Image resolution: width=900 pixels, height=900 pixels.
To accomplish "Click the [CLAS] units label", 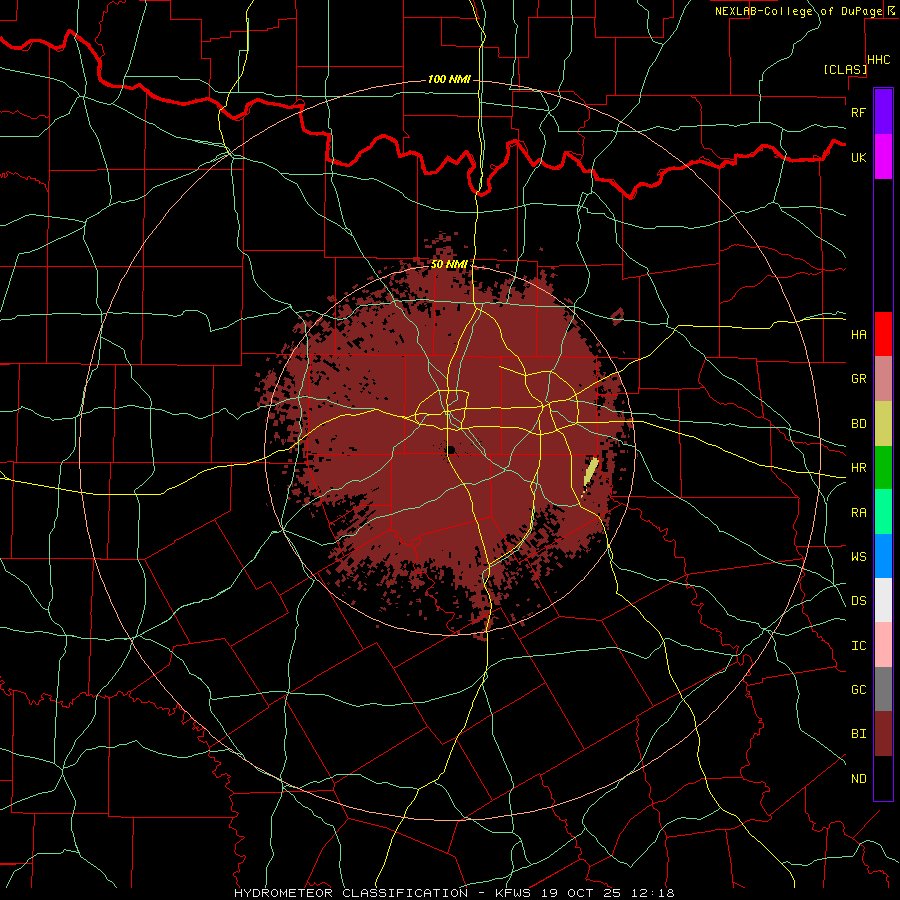I will 845,69.
